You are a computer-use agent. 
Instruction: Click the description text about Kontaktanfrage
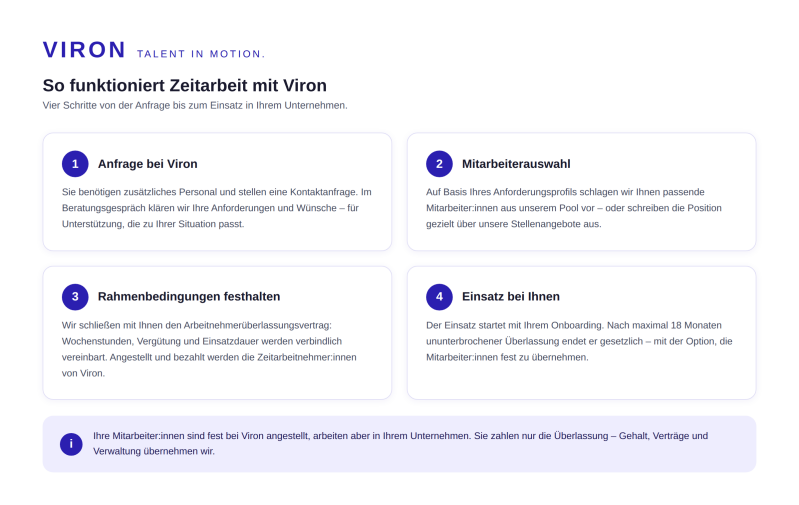217,208
